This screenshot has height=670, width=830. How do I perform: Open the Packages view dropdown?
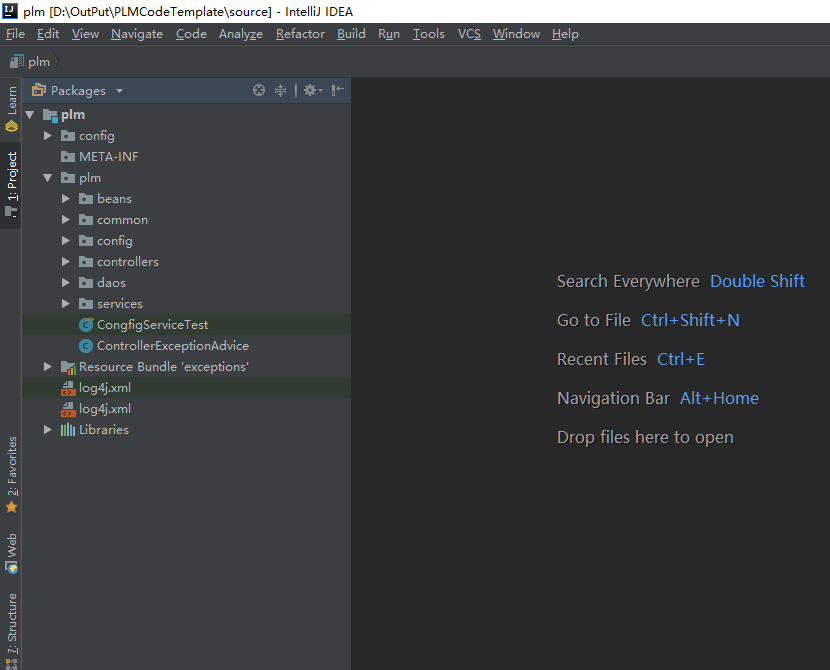pyautogui.click(x=119, y=91)
